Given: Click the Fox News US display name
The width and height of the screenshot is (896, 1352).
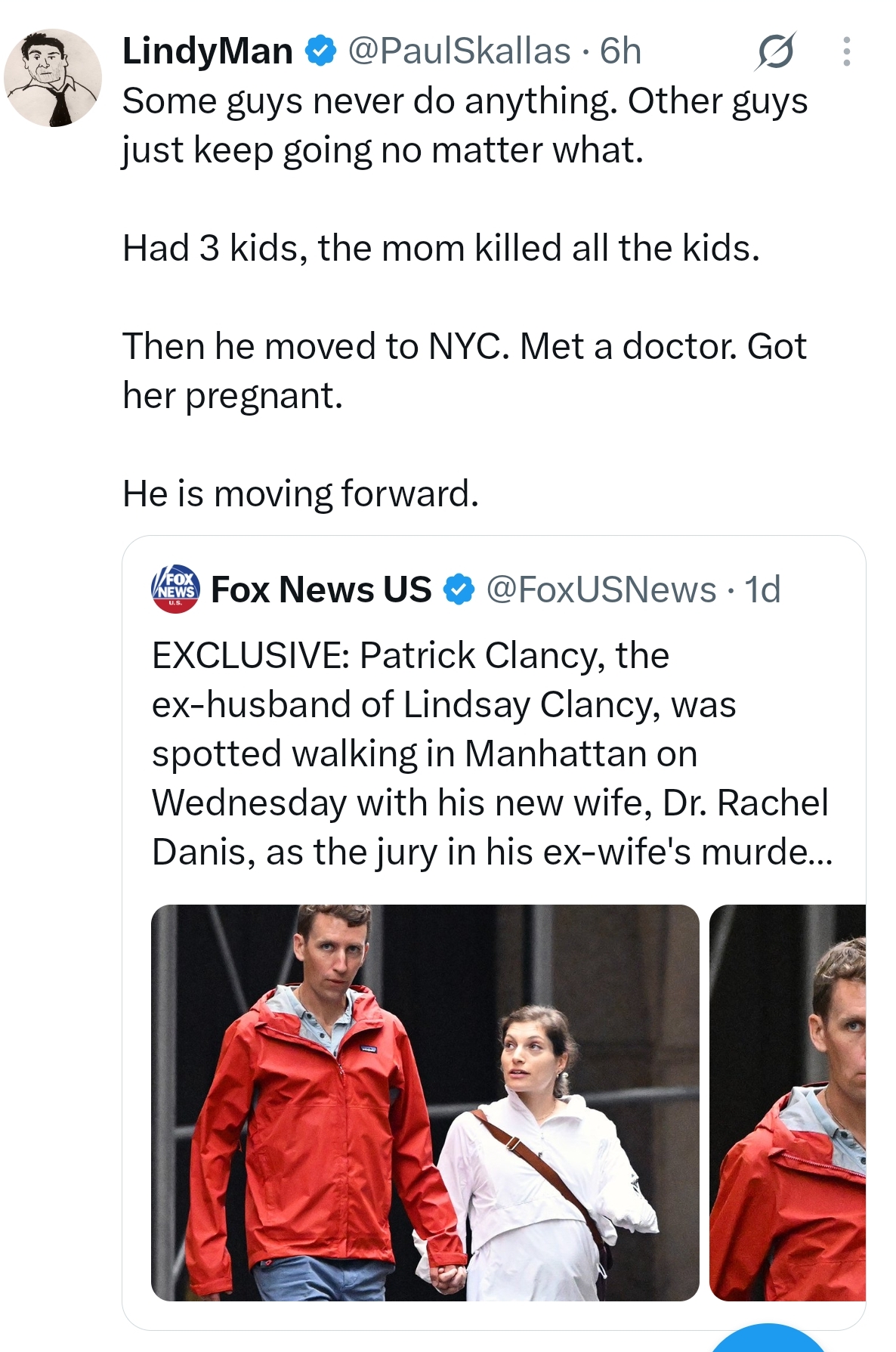Looking at the screenshot, I should coord(322,589).
